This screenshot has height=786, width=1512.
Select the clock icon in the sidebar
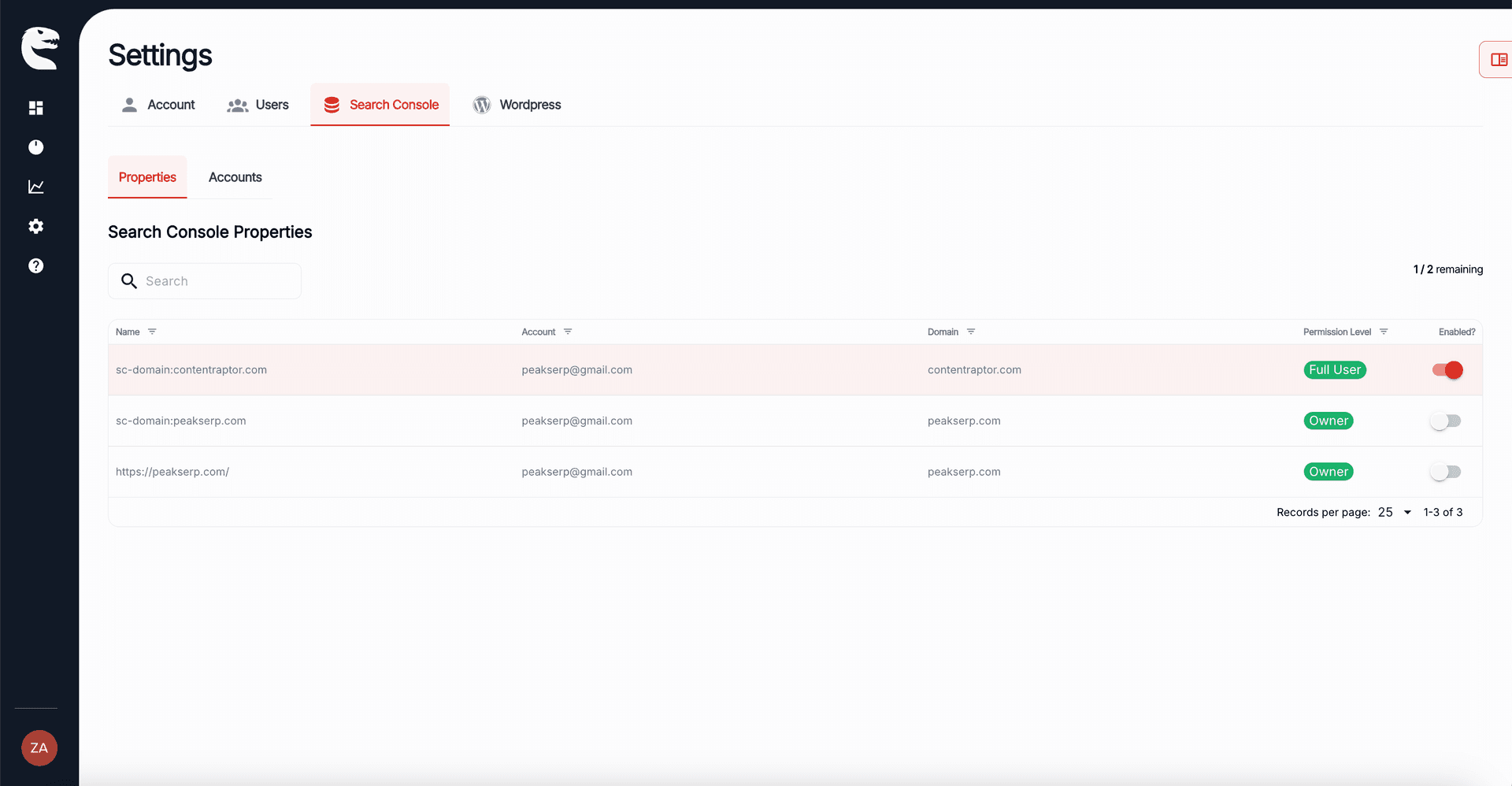click(x=35, y=147)
